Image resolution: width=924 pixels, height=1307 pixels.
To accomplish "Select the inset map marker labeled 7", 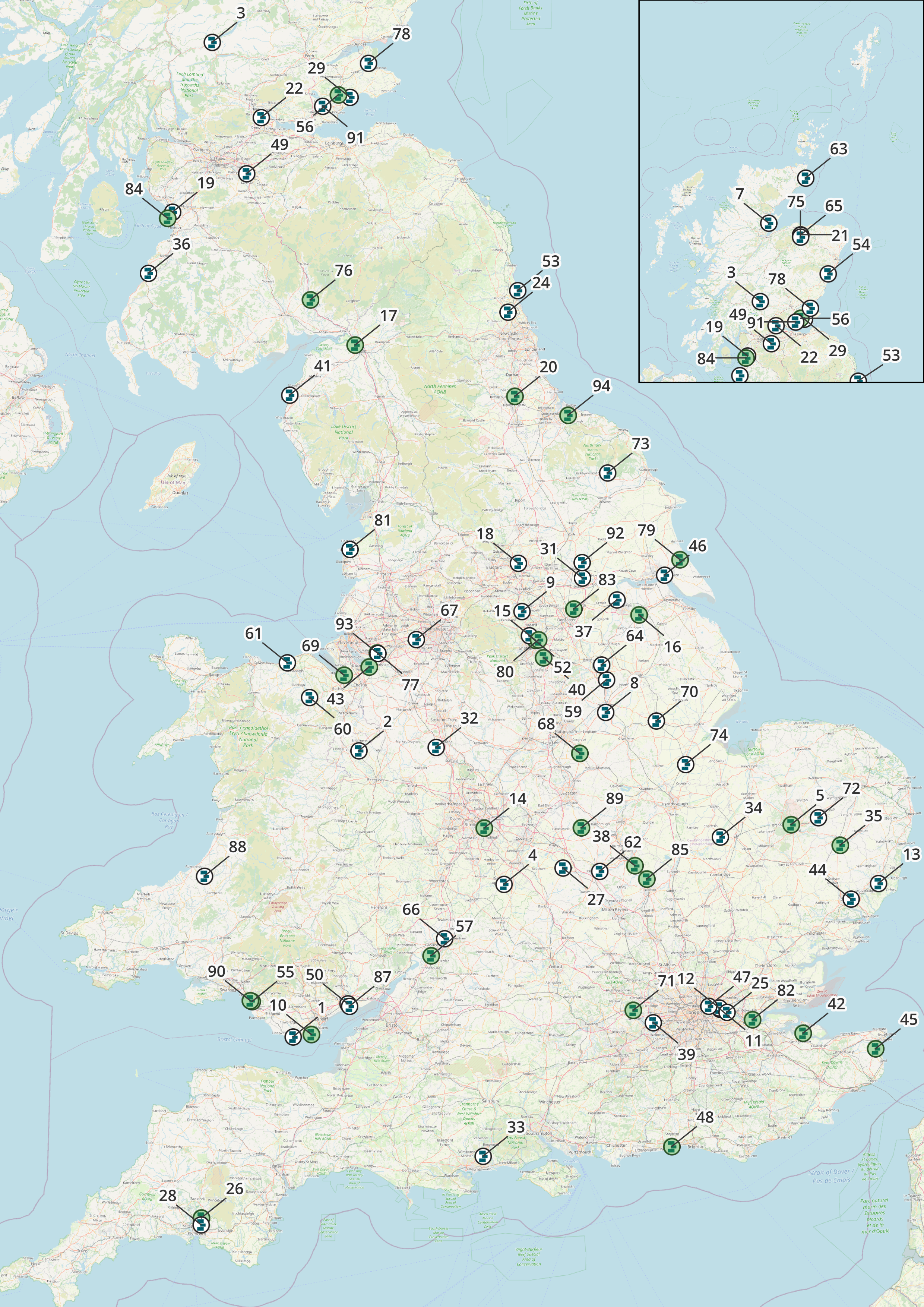I will [769, 223].
